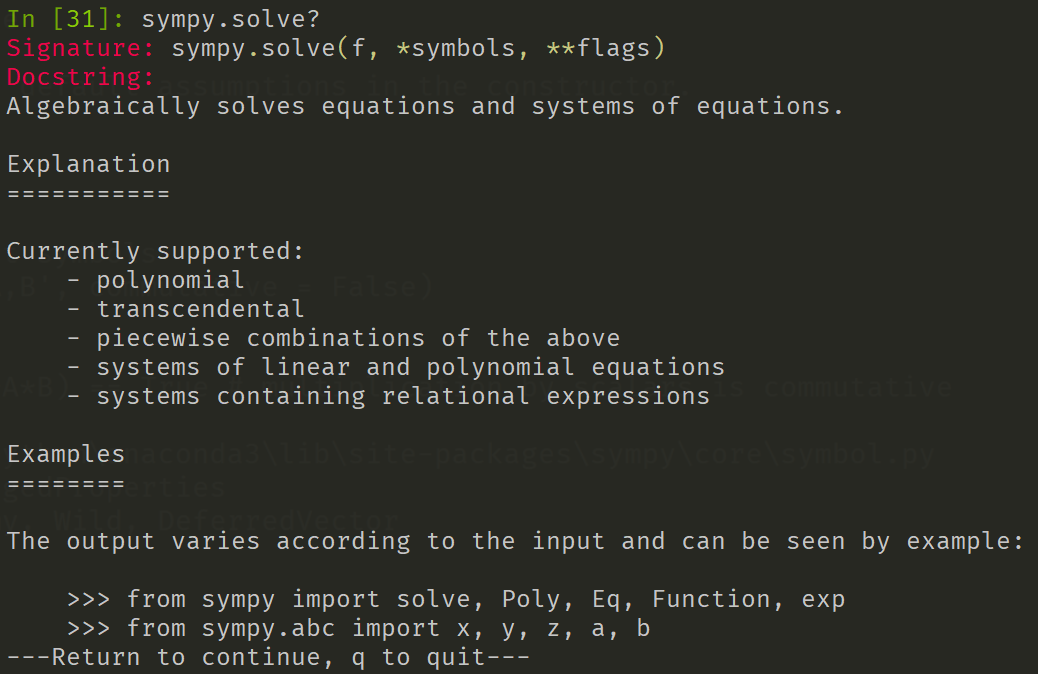Click 'piecewise combinations of the above' item
This screenshot has height=674, width=1038.
(x=358, y=338)
